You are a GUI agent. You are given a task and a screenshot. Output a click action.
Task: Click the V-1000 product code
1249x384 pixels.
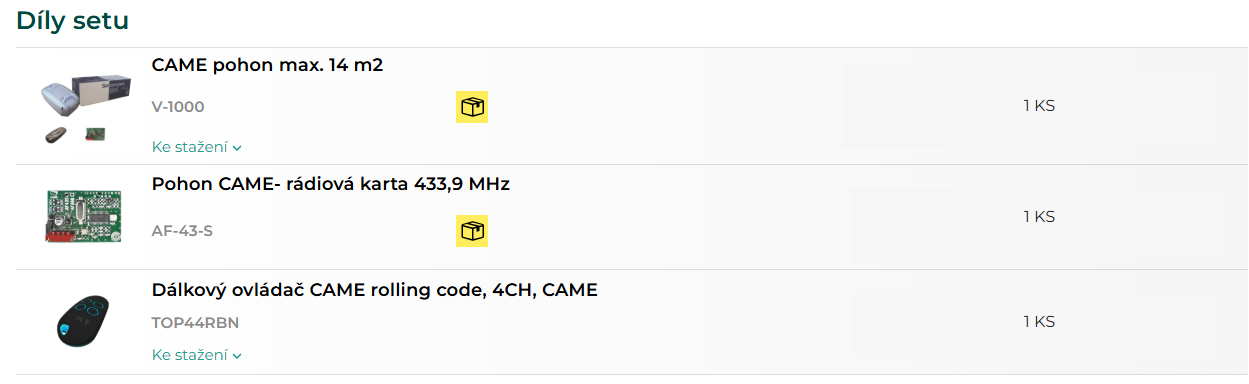click(x=178, y=107)
